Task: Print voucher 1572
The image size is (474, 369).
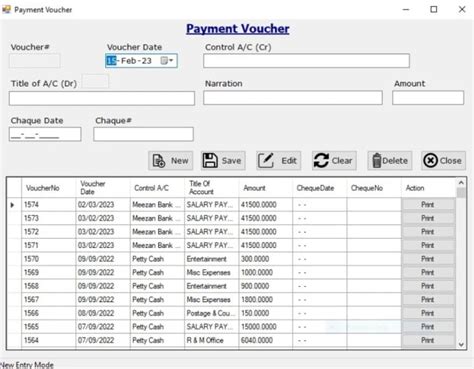Action: click(428, 232)
